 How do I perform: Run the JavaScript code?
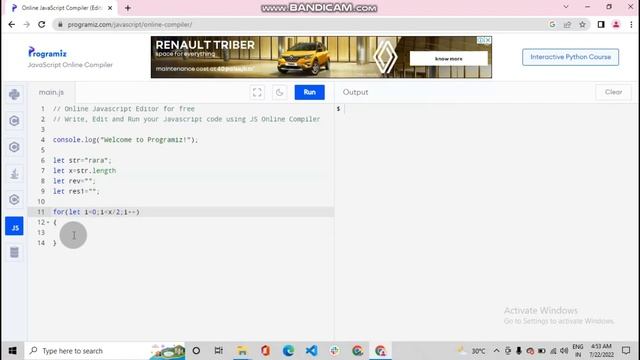pyautogui.click(x=309, y=92)
